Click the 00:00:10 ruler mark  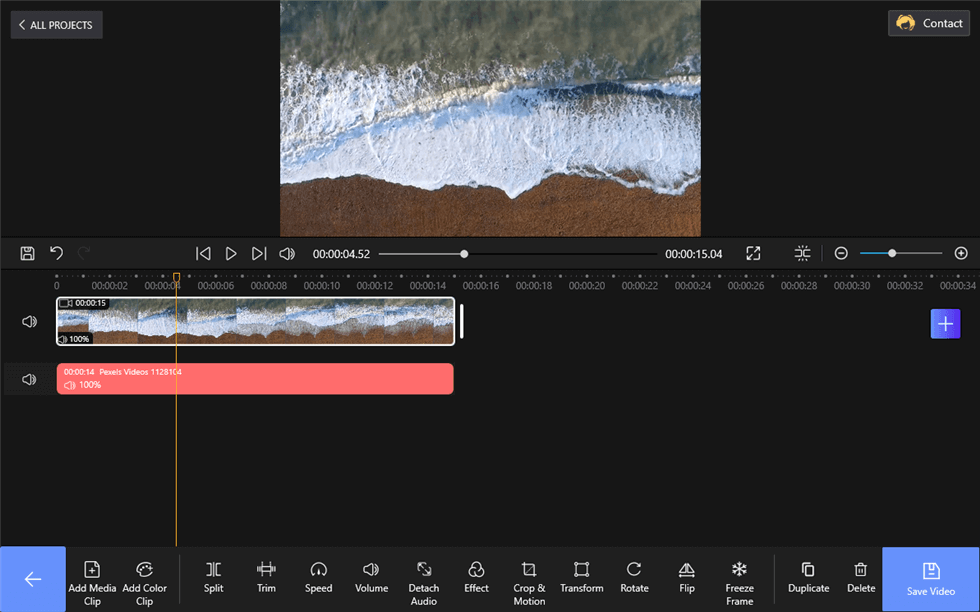(x=322, y=286)
